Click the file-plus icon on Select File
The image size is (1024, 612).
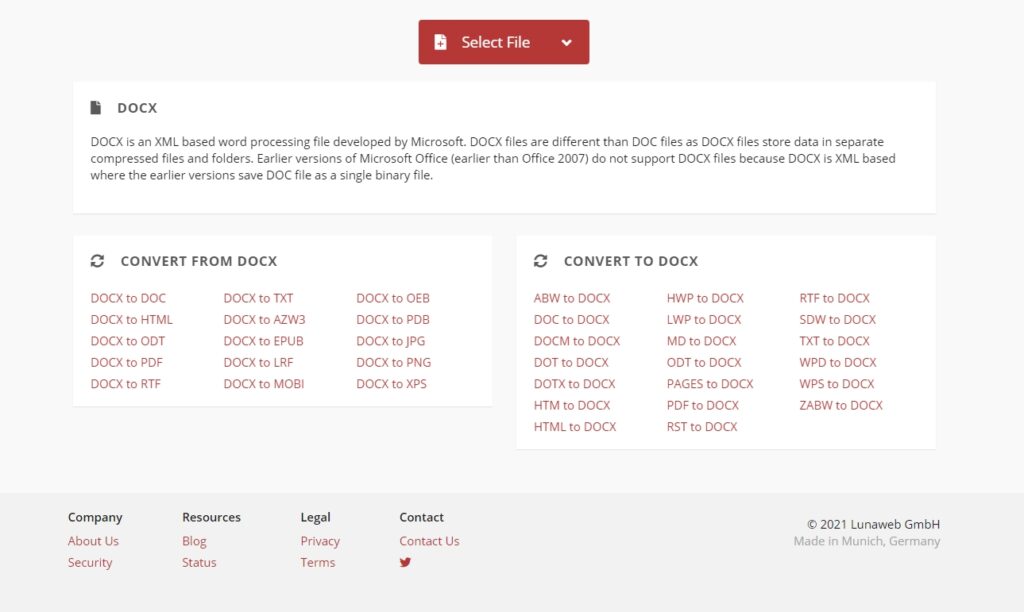pyautogui.click(x=440, y=42)
